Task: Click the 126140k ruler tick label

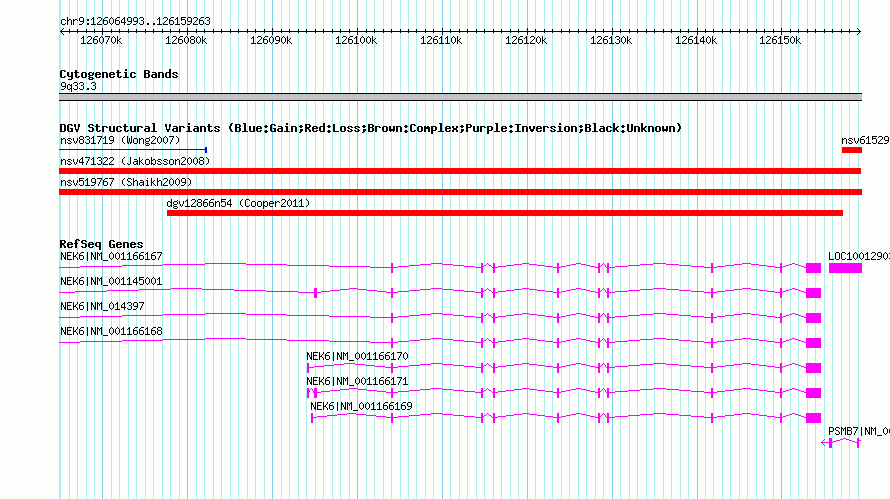Action: coord(696,40)
